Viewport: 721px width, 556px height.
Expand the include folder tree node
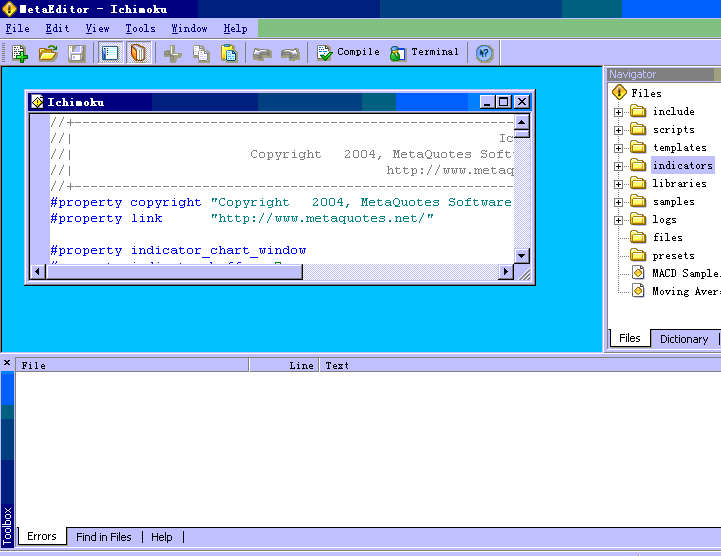(619, 112)
